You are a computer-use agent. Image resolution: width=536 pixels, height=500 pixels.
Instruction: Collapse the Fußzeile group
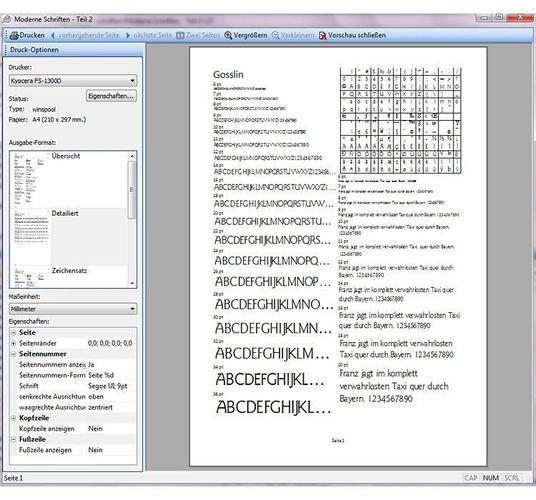click(x=13, y=440)
